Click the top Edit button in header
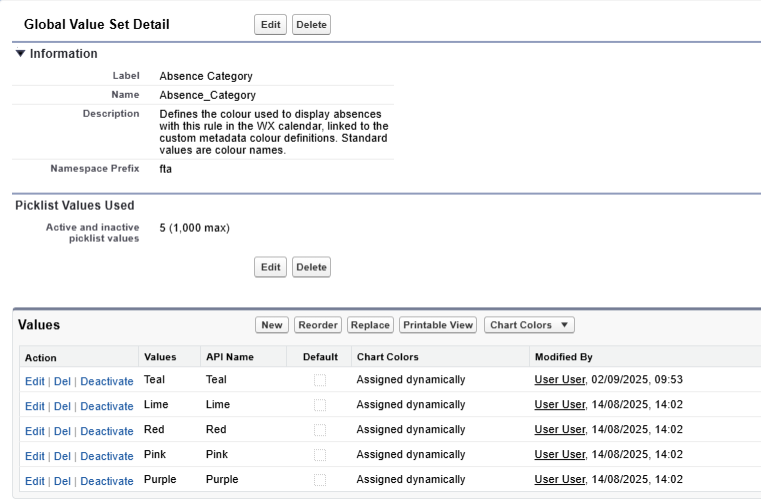Image resolution: width=761 pixels, height=502 pixels. pos(270,25)
